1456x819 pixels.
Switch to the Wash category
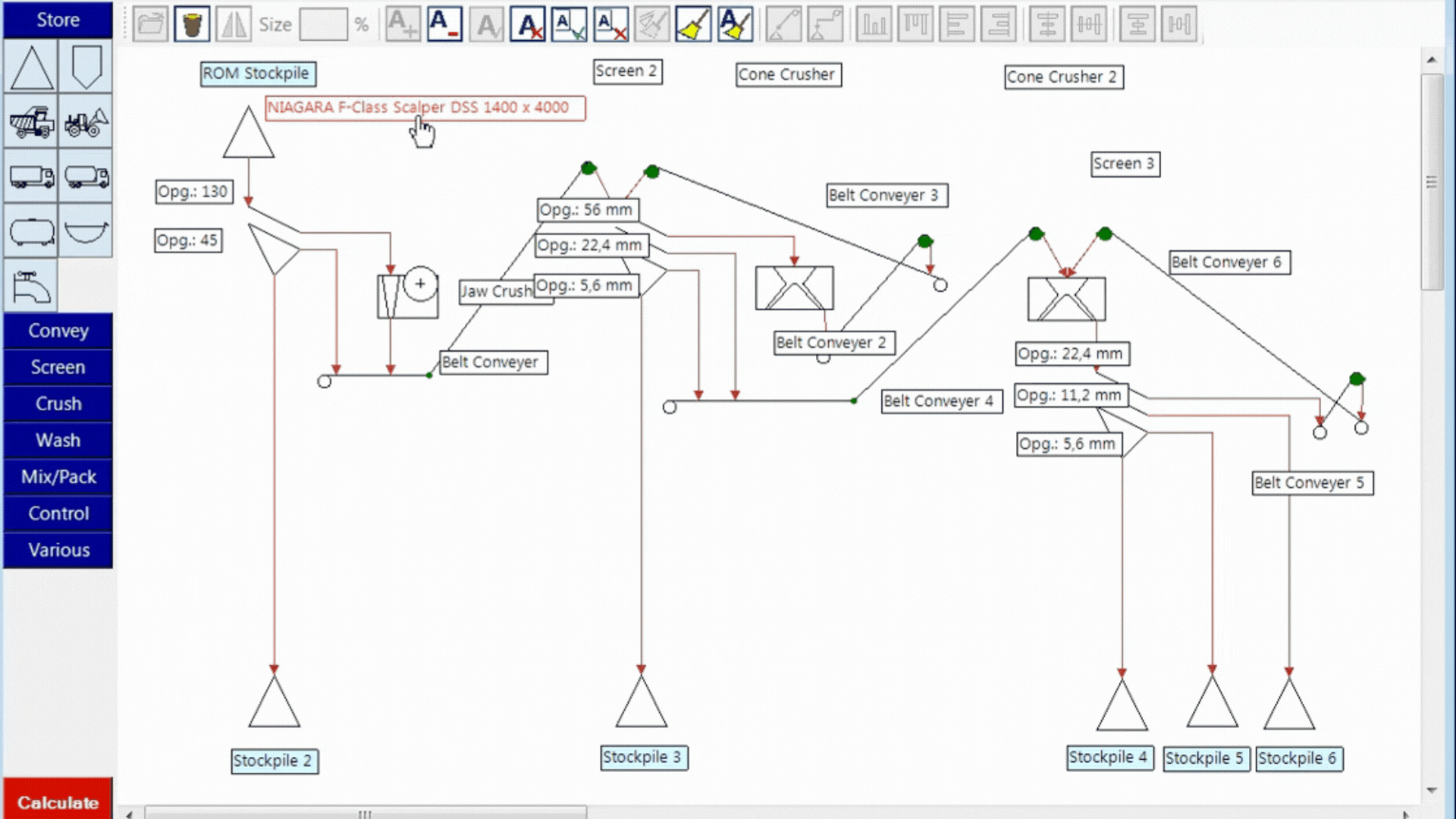pos(58,440)
